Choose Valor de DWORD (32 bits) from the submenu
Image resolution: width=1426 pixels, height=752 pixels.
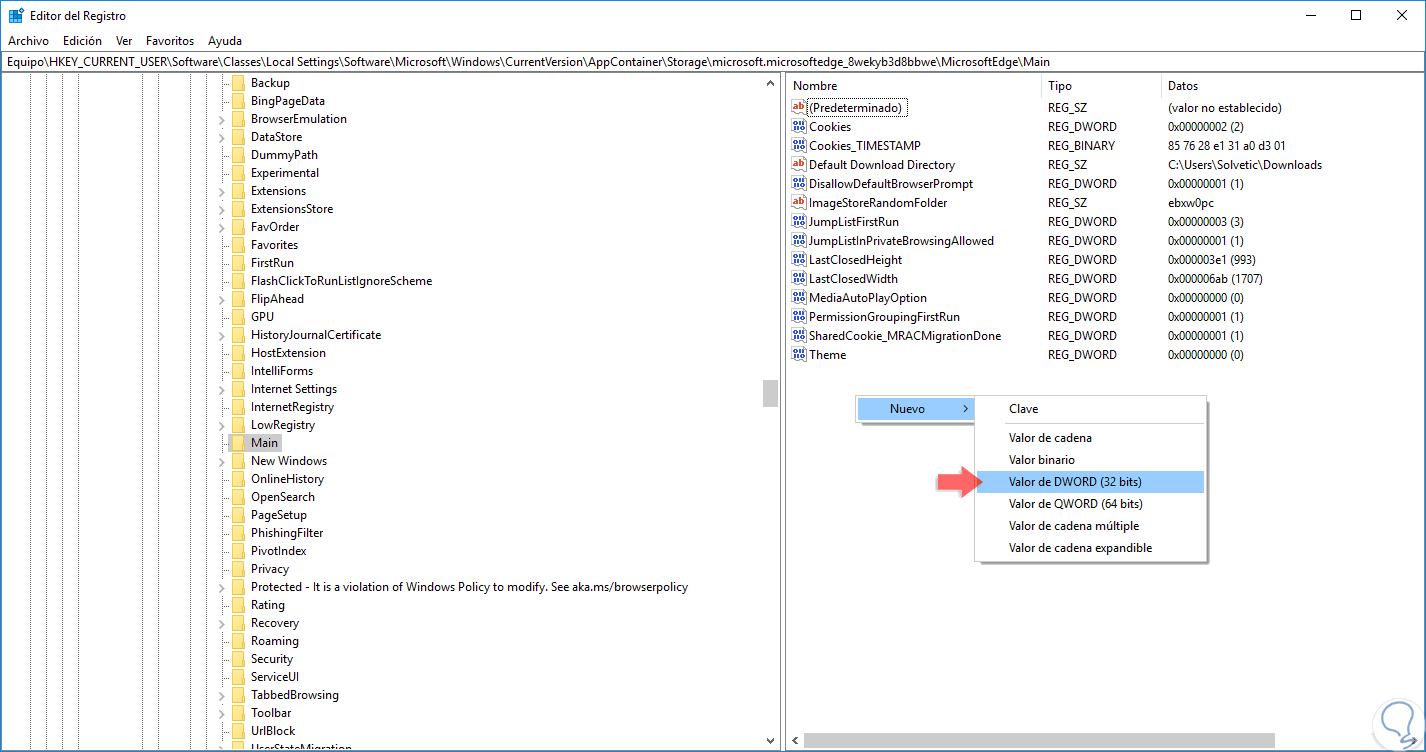(x=1091, y=482)
